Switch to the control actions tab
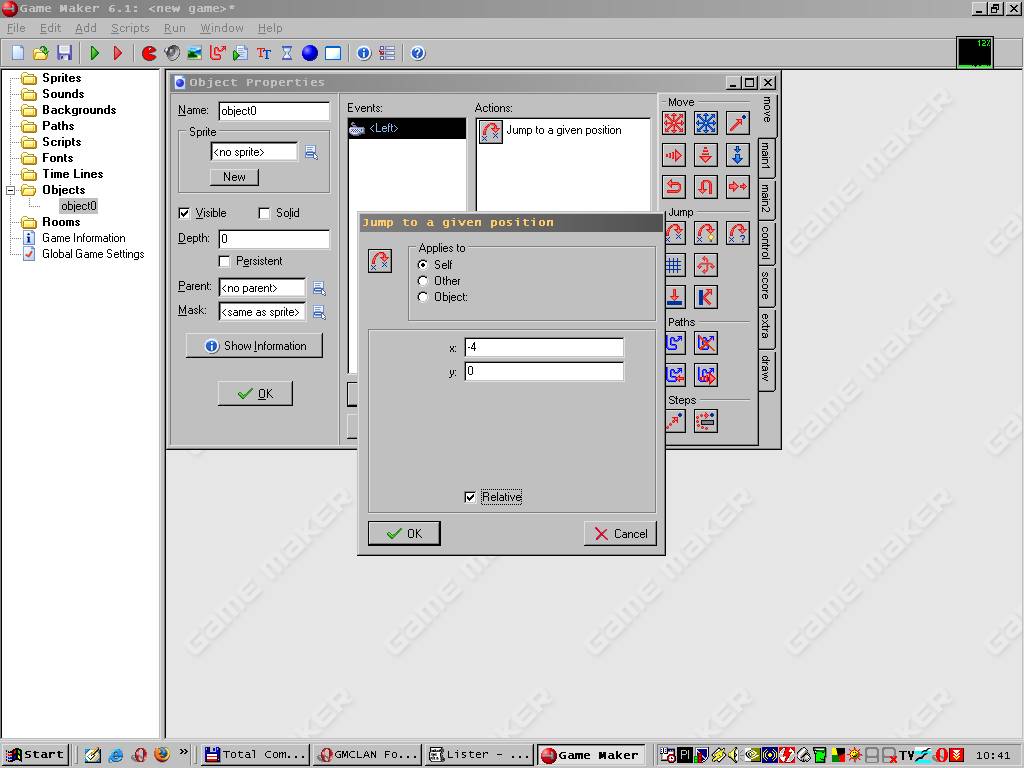 [x=766, y=243]
